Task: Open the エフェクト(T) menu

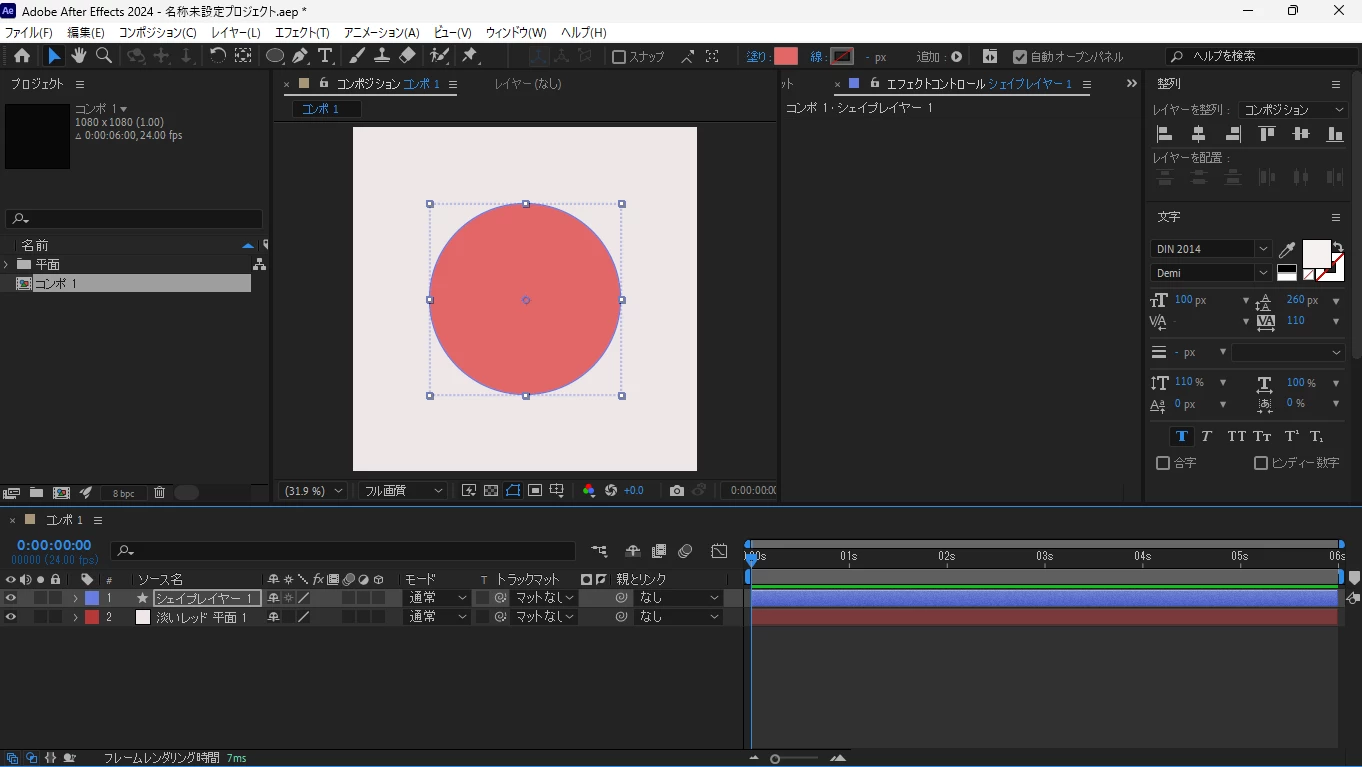Action: (x=302, y=33)
